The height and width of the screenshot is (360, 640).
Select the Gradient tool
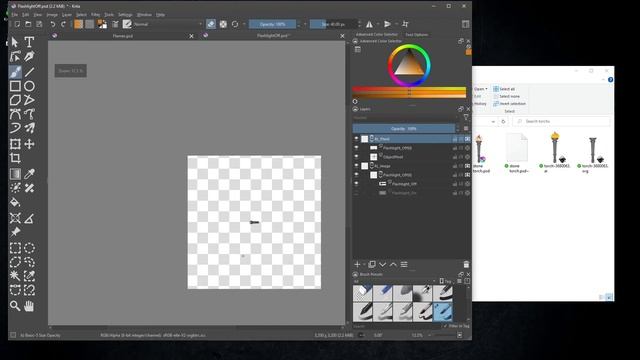point(15,174)
